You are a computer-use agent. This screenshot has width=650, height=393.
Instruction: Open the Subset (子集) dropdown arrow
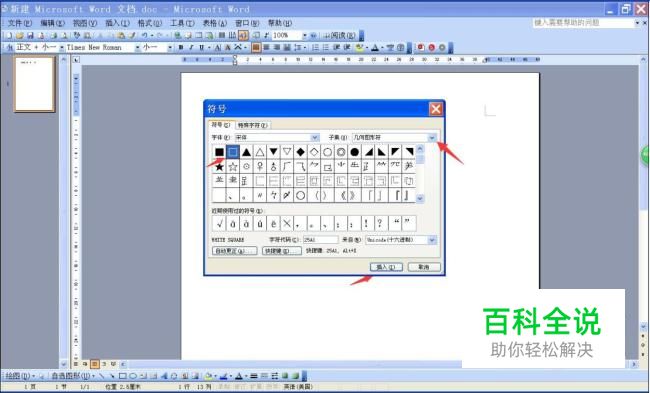pyautogui.click(x=432, y=137)
